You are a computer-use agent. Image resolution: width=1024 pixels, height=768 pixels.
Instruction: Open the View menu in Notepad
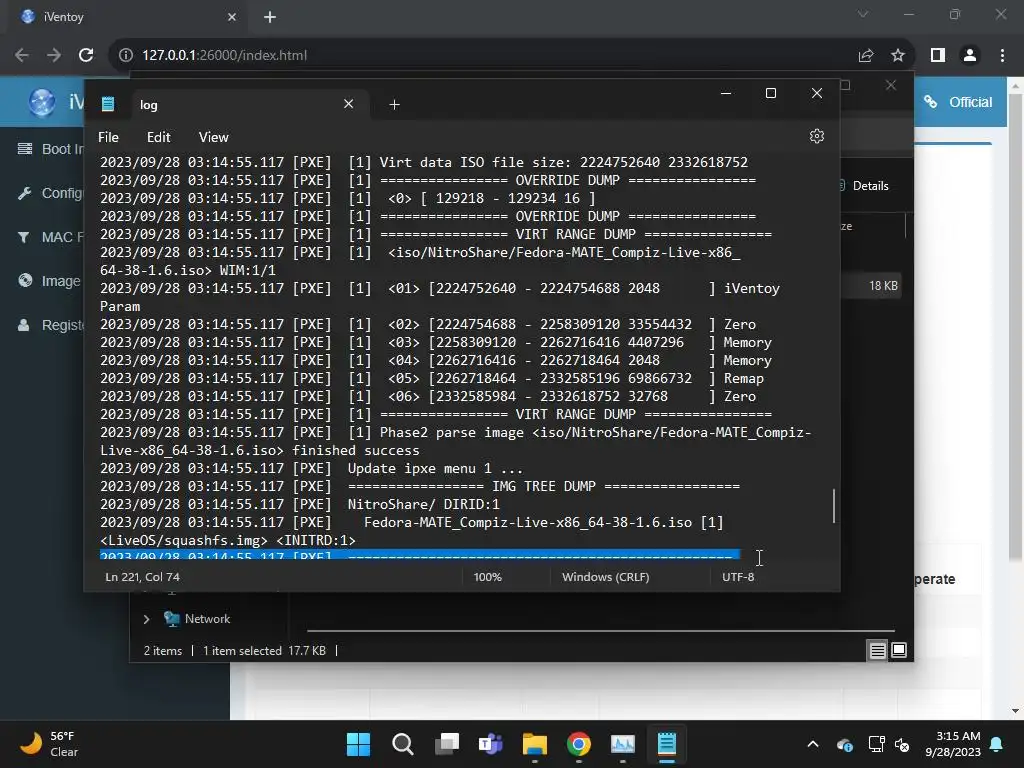click(x=214, y=137)
